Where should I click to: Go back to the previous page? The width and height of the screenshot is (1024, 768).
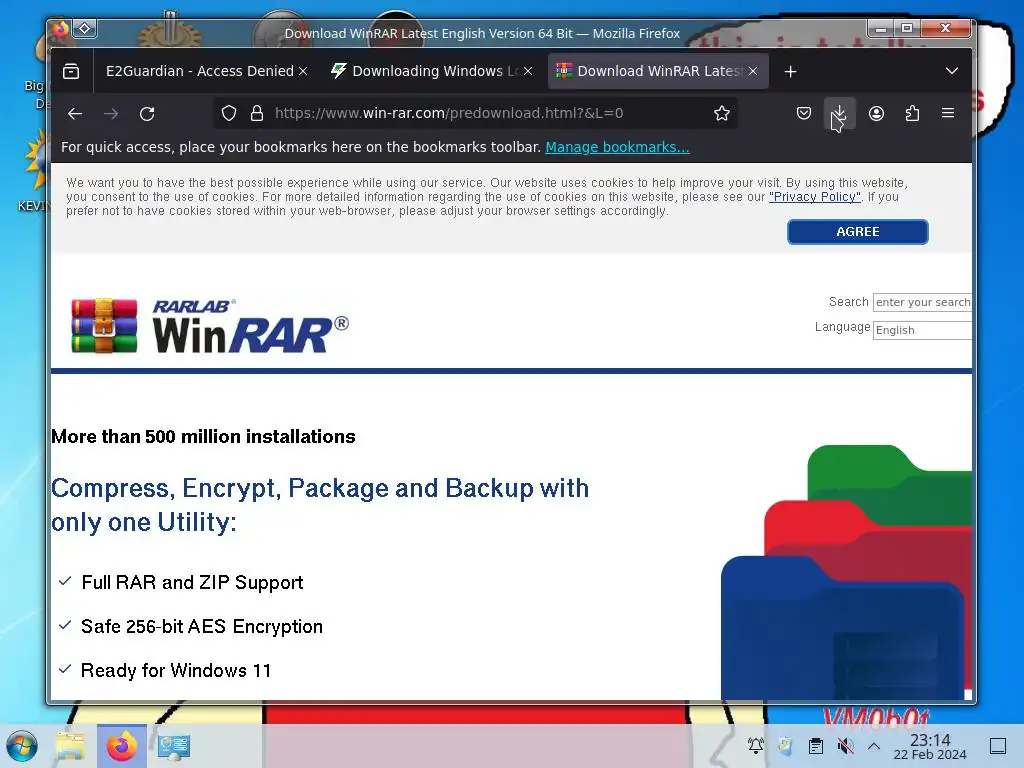pyautogui.click(x=75, y=114)
